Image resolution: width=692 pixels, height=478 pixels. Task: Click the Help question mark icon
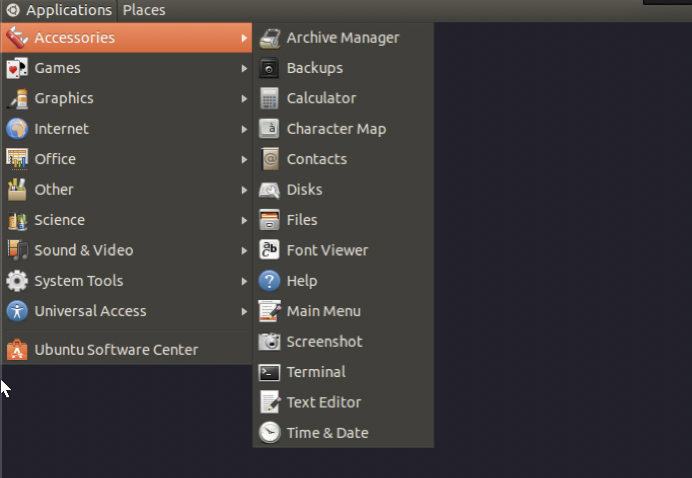(269, 281)
